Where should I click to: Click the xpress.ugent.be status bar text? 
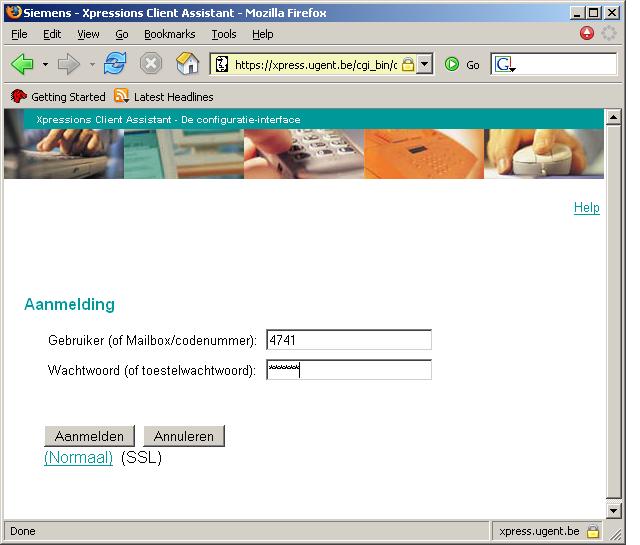click(539, 531)
